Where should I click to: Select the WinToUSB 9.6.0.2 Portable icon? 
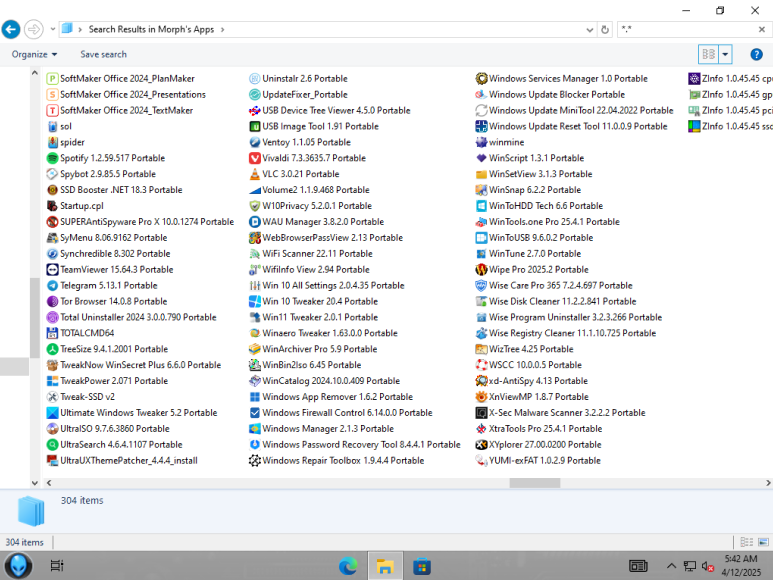tap(481, 238)
